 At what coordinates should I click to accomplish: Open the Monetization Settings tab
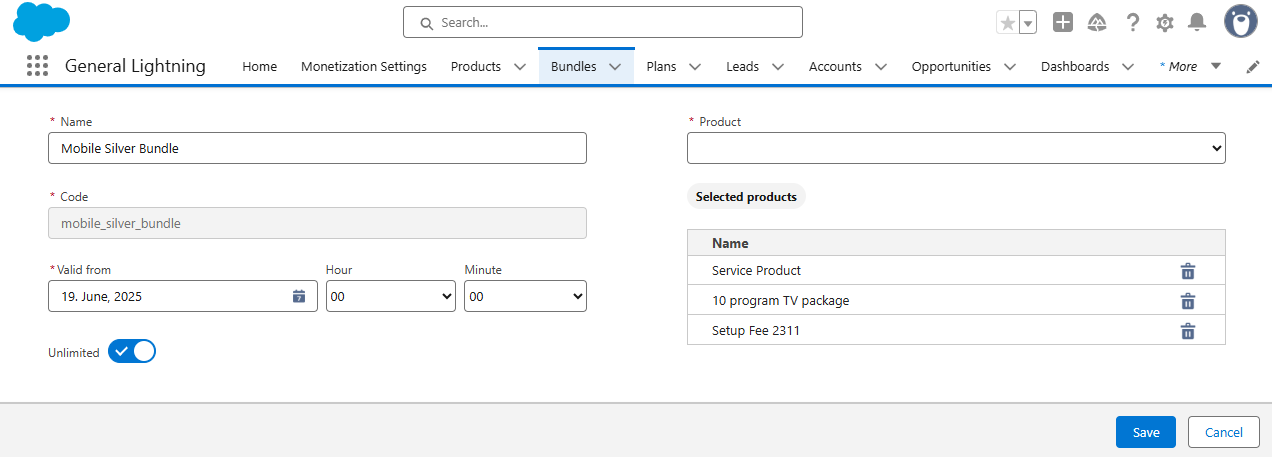click(364, 67)
